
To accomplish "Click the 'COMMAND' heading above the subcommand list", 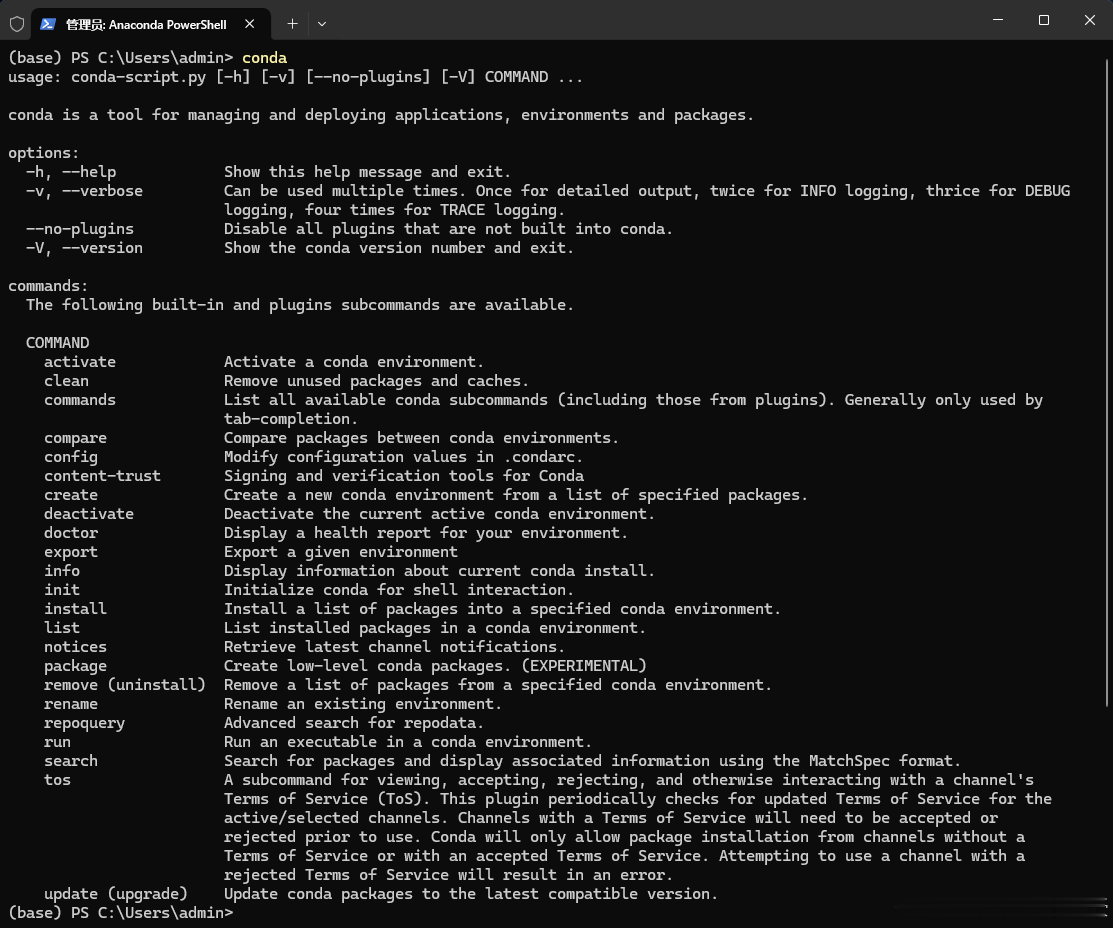I will (57, 343).
